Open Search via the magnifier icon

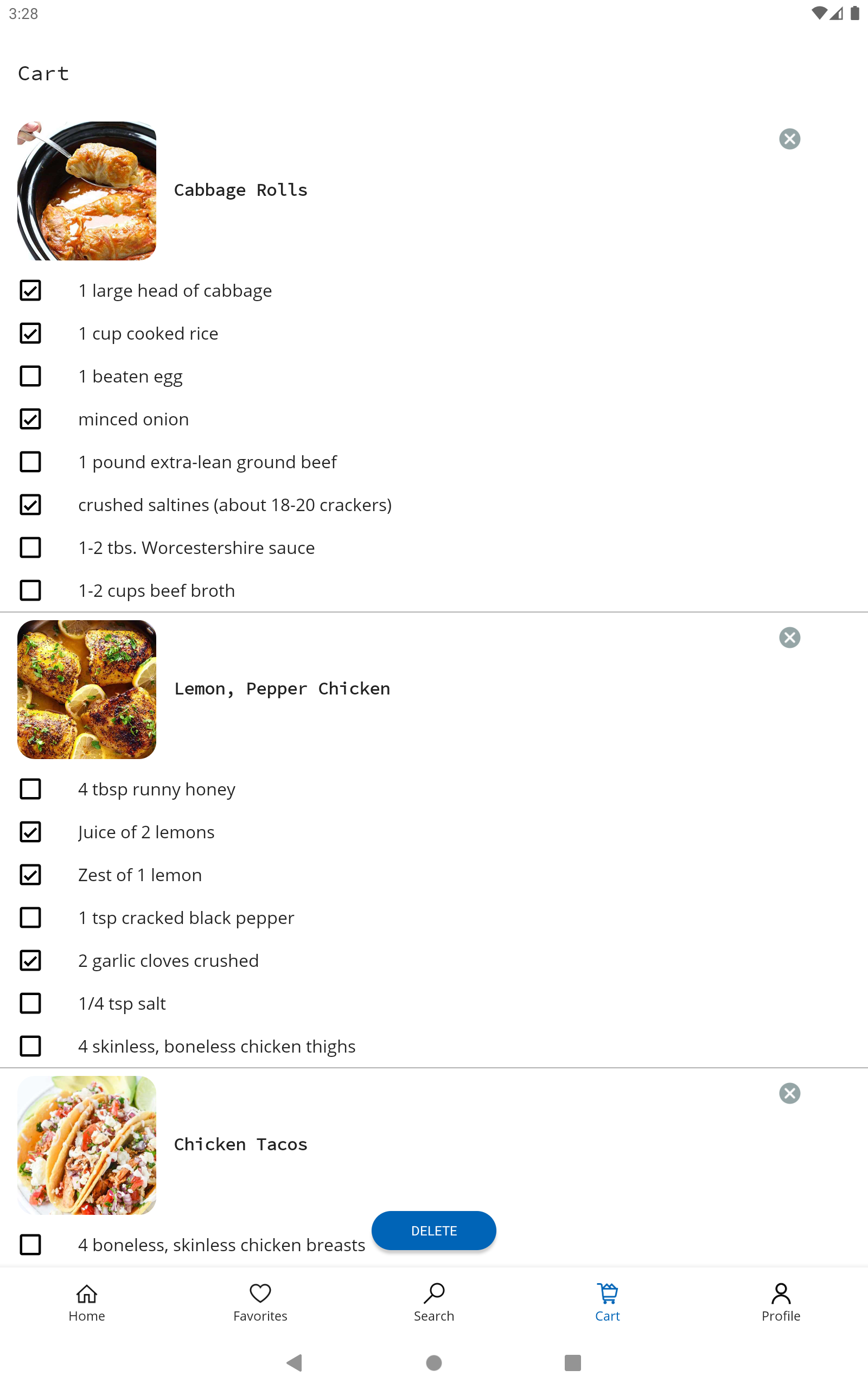point(434,1294)
